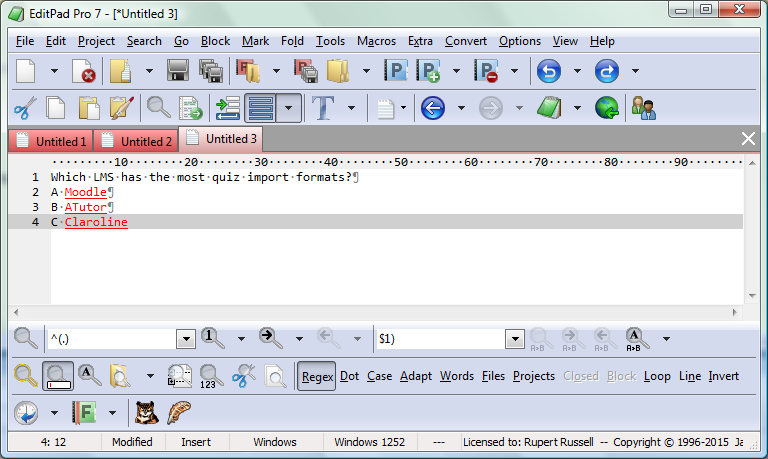Switch to the Untitled 1 tab

point(50,141)
